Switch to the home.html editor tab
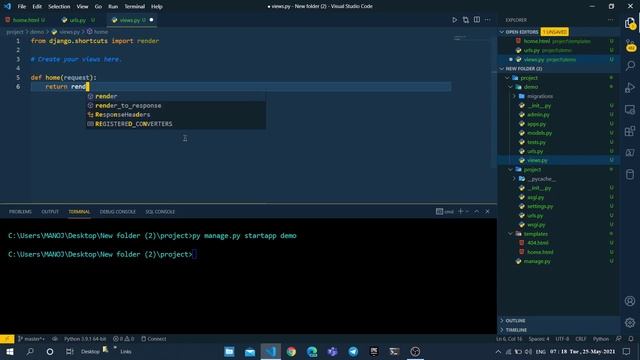Screen dimensions: 640x360 coord(25,20)
